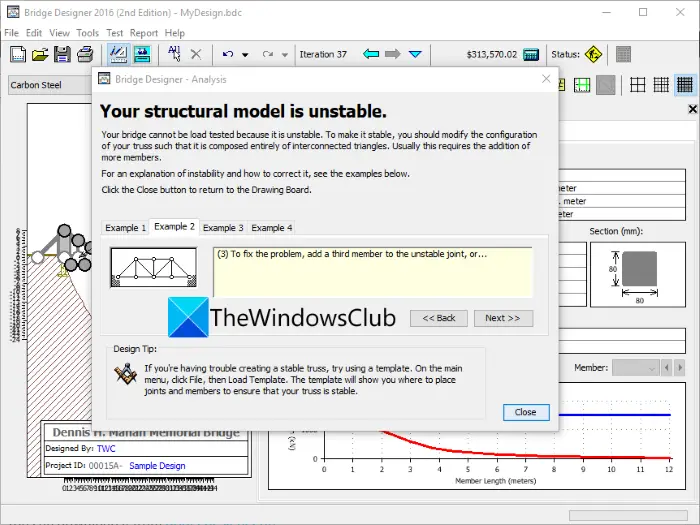This screenshot has height=525, width=700.
Task: Click the construction status warning icon
Action: (593, 54)
